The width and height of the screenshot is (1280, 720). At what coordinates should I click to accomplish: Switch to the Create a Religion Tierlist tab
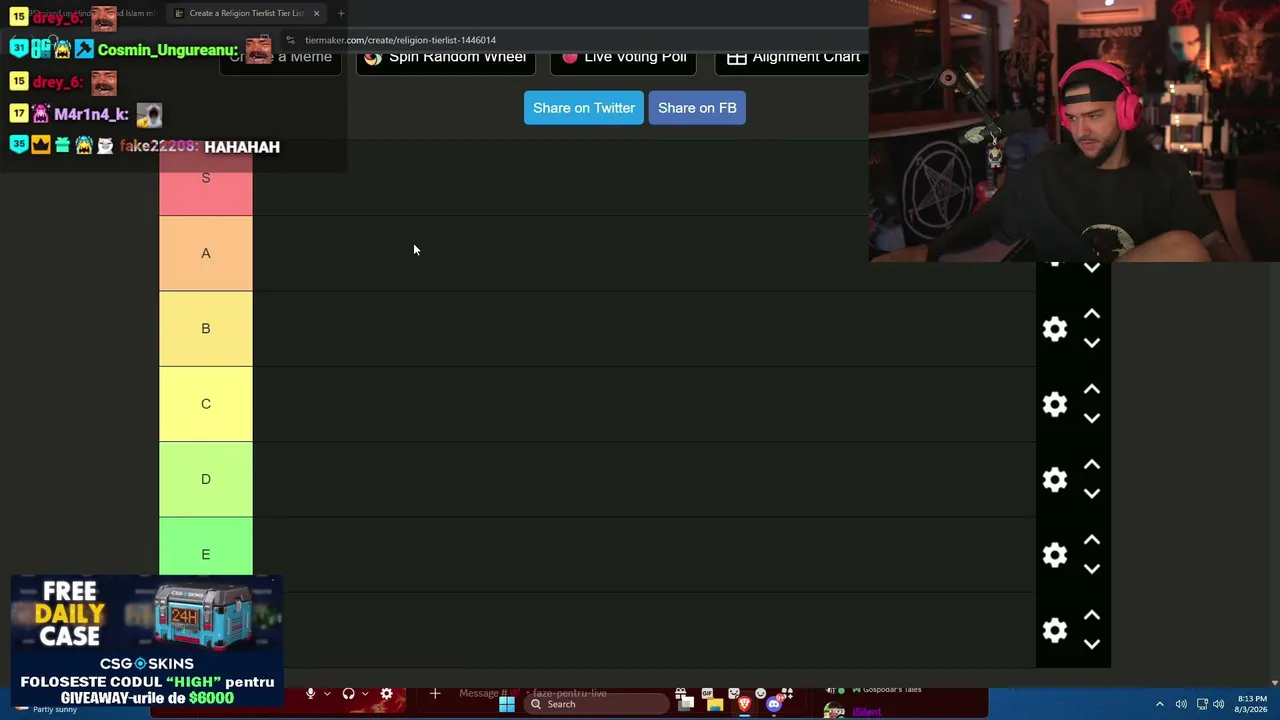click(x=246, y=13)
